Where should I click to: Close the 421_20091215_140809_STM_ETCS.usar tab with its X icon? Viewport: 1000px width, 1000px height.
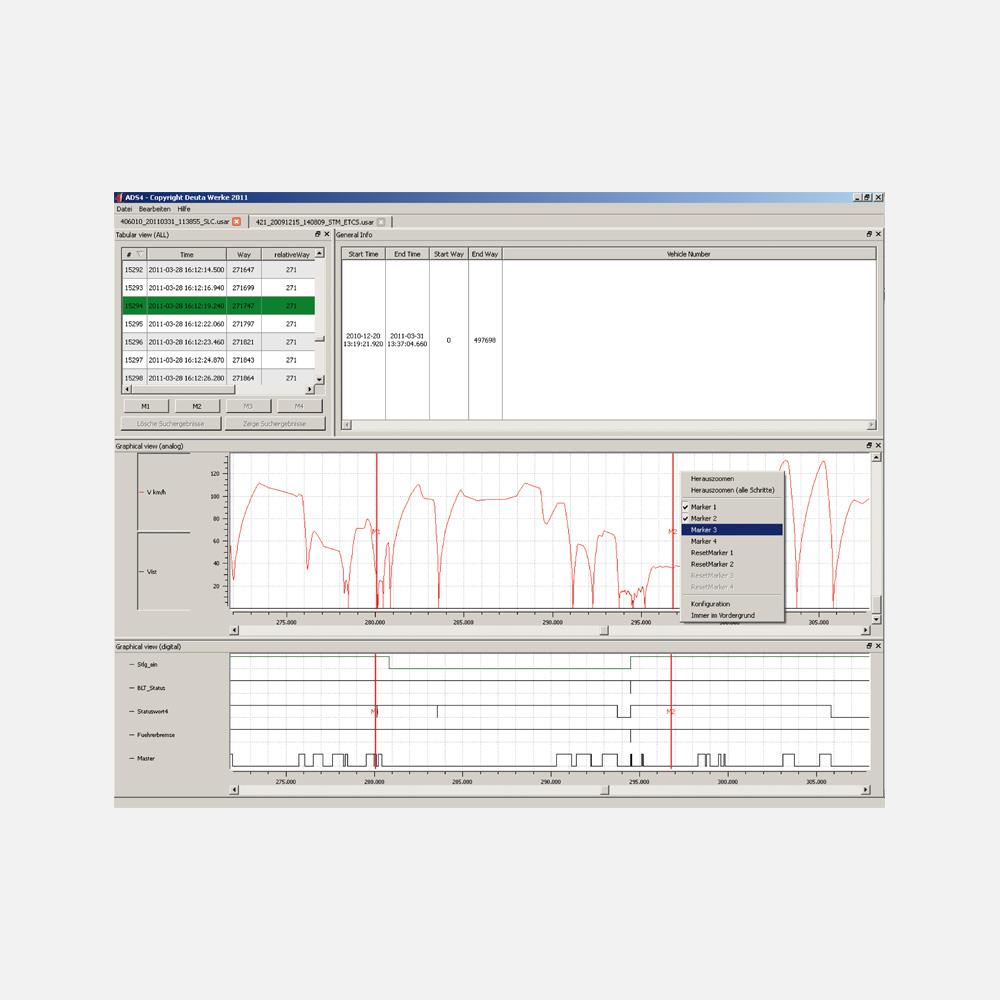pos(381,222)
